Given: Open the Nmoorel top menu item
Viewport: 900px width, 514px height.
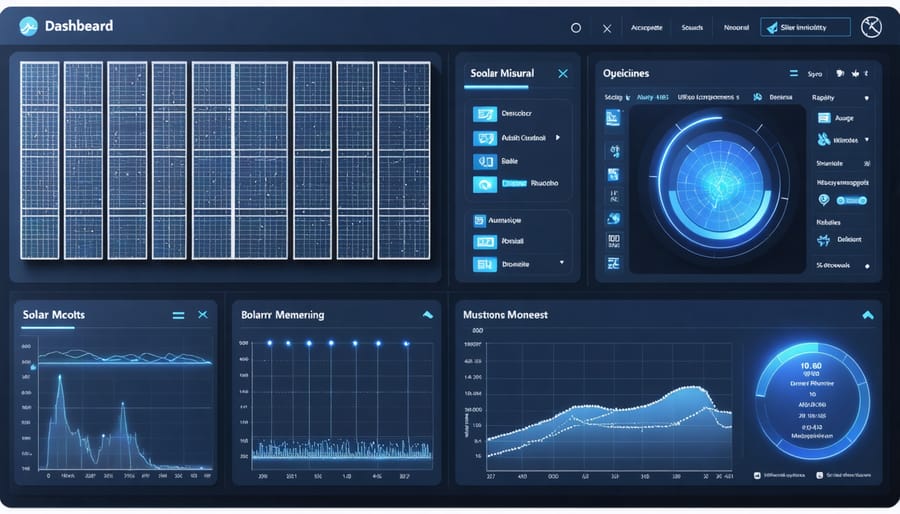Looking at the screenshot, I should tap(736, 28).
